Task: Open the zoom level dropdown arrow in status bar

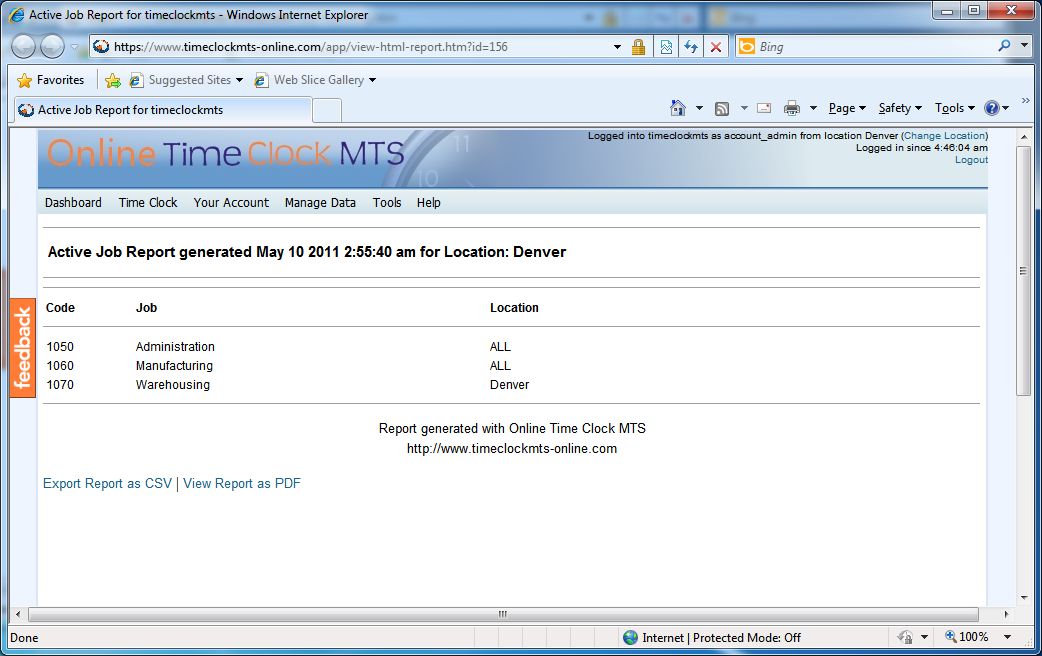Action: 1007,637
